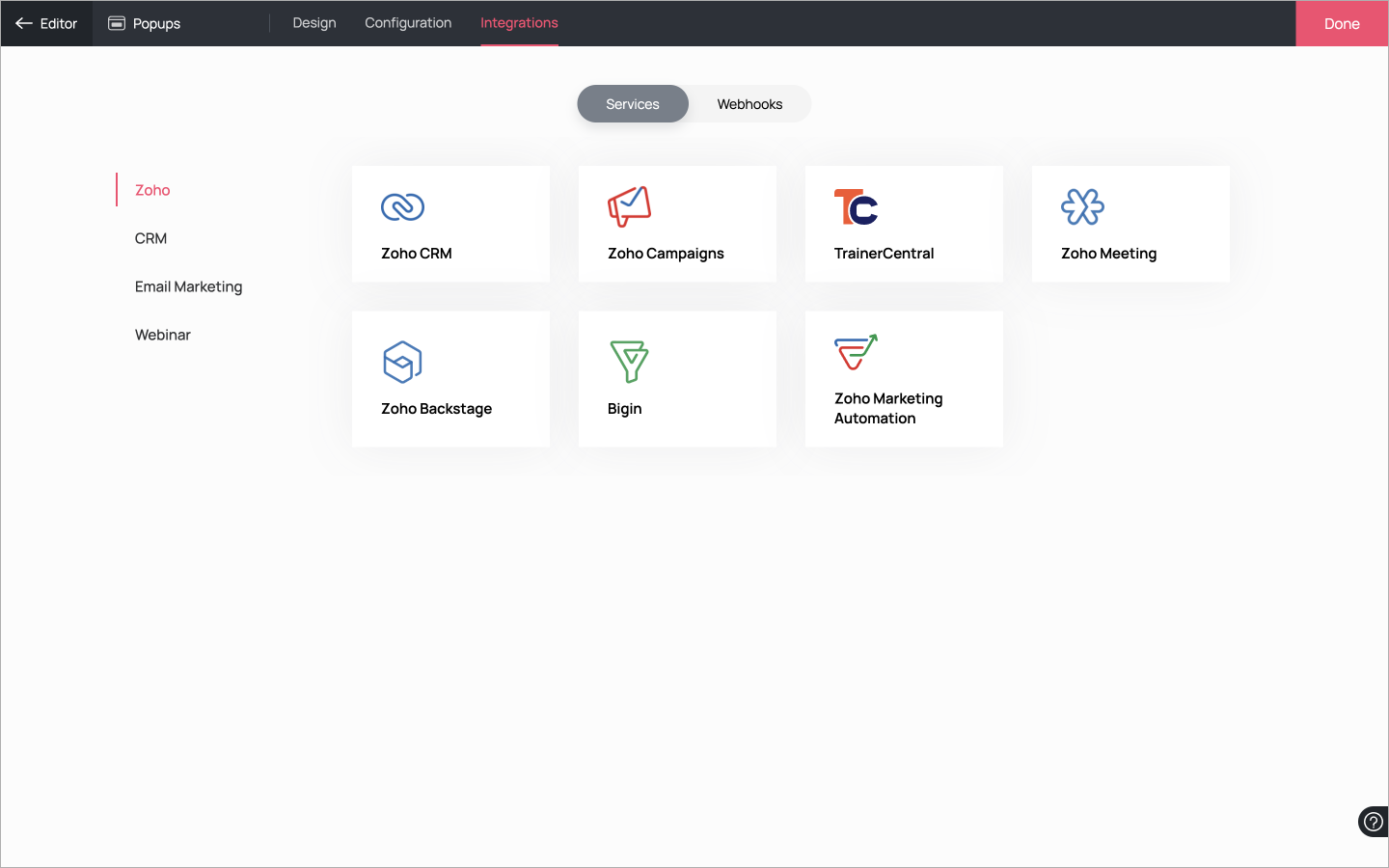Click the TrainerCentral TC logo icon
The image size is (1389, 868).
856,206
